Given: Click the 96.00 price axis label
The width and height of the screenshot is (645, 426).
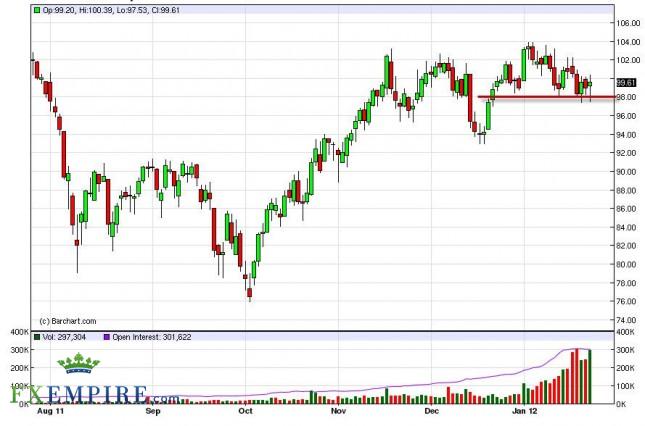Looking at the screenshot, I should 628,116.
